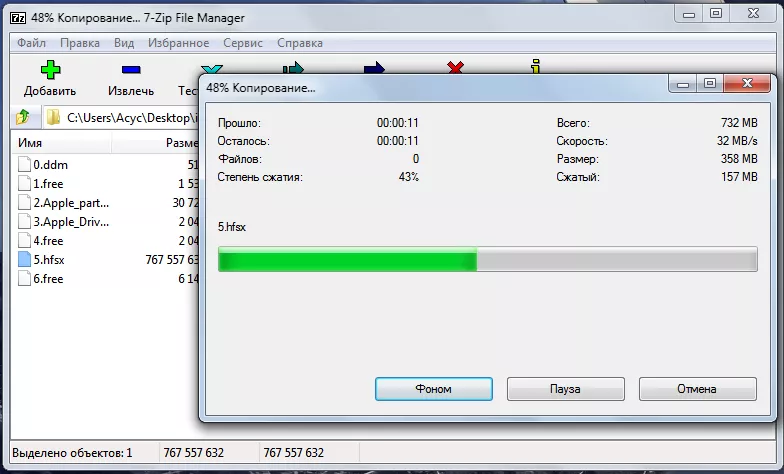Click the 0.ddm file icon

[24, 164]
